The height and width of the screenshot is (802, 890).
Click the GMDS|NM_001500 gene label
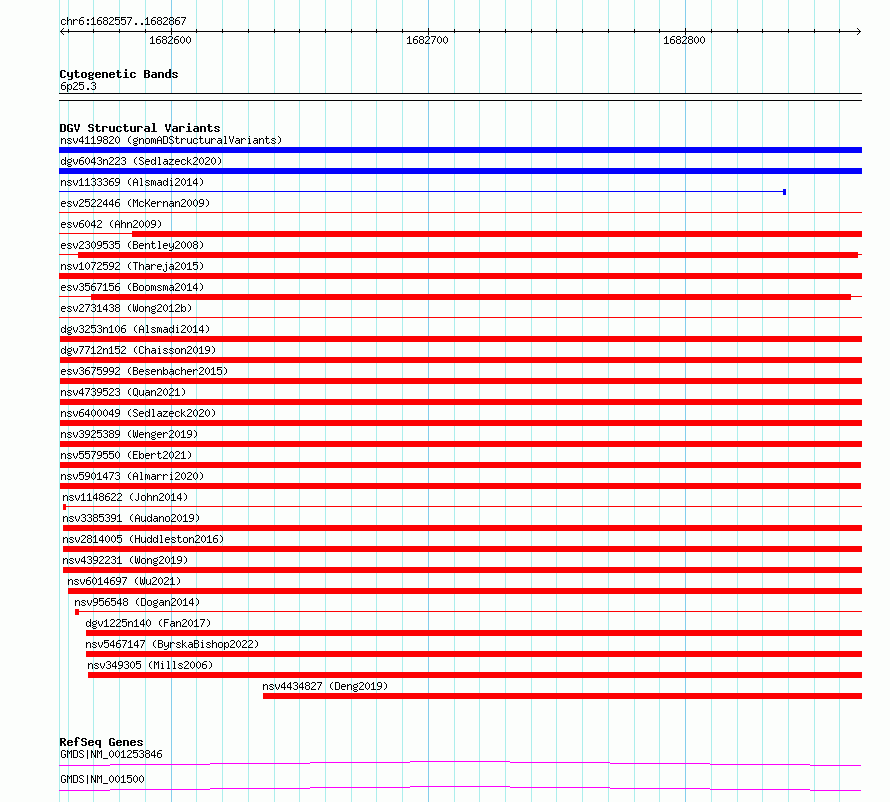[x=102, y=779]
